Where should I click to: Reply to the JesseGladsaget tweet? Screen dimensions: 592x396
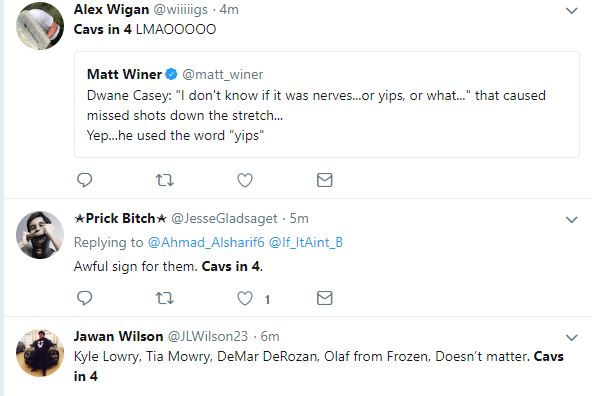[85, 298]
